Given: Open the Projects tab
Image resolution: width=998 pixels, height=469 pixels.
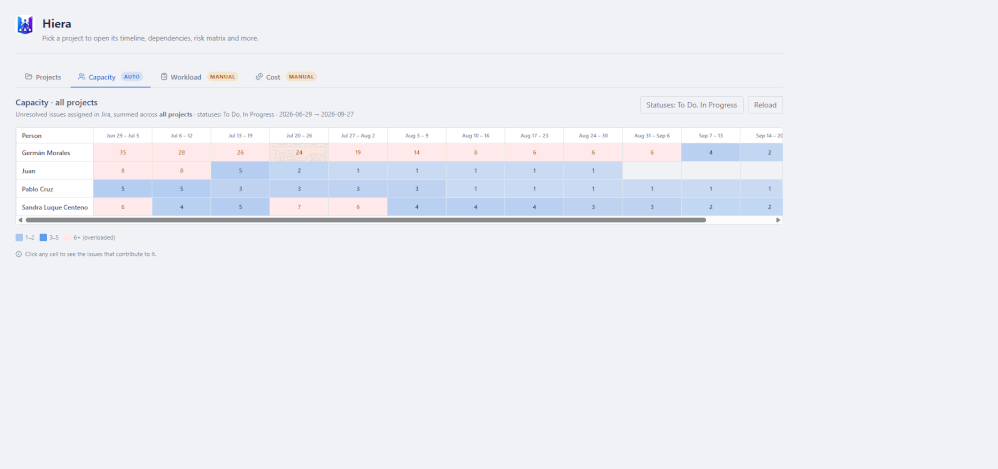Looking at the screenshot, I should (43, 77).
